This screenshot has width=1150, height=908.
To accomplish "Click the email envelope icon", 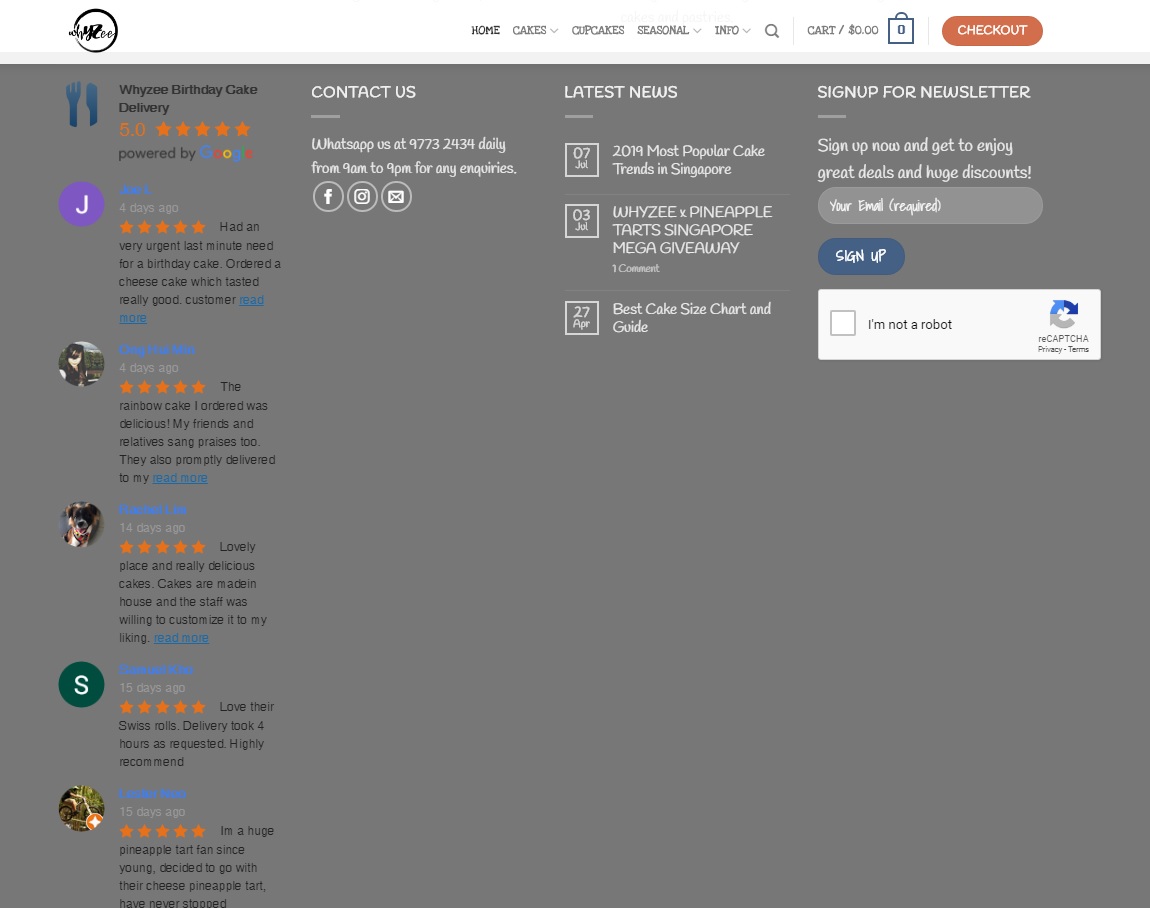I will 396,197.
